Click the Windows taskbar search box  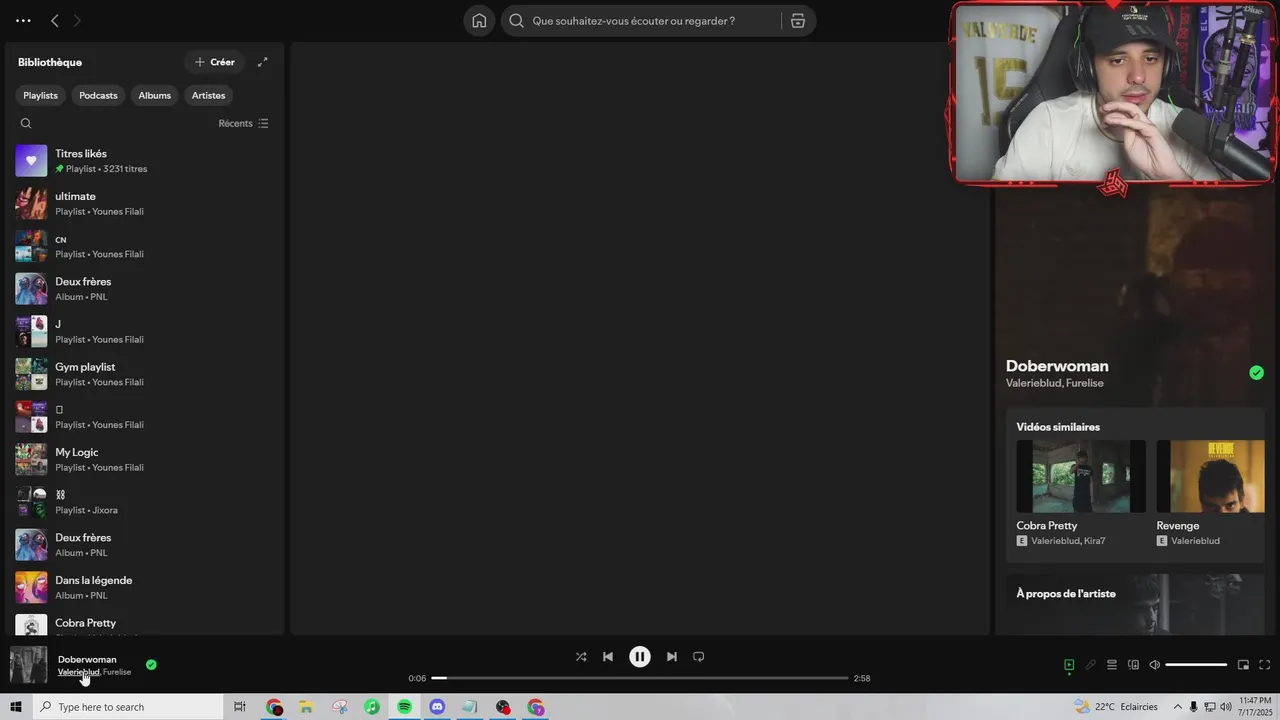128,707
